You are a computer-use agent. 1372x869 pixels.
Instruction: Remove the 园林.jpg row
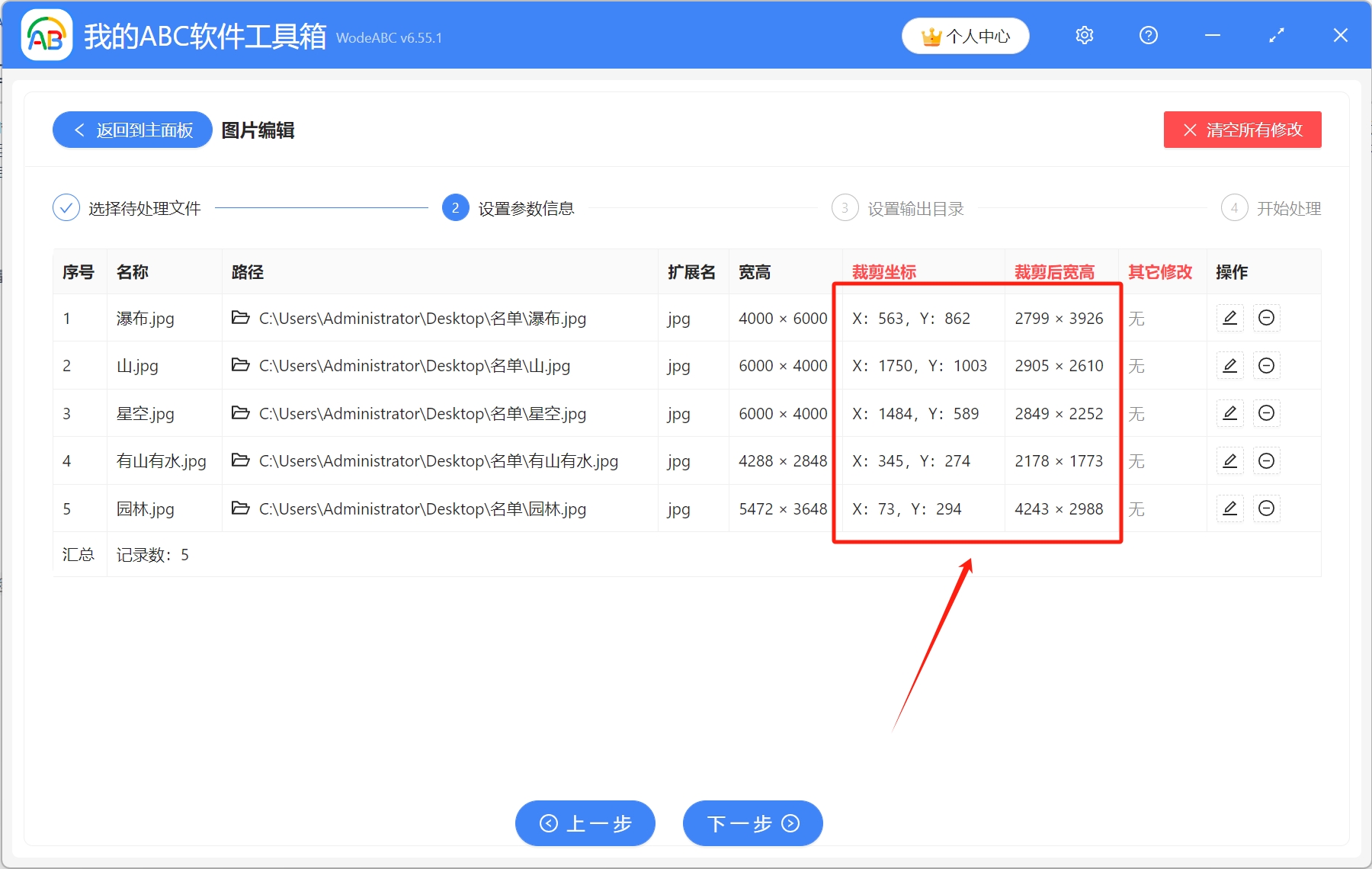tap(1267, 508)
